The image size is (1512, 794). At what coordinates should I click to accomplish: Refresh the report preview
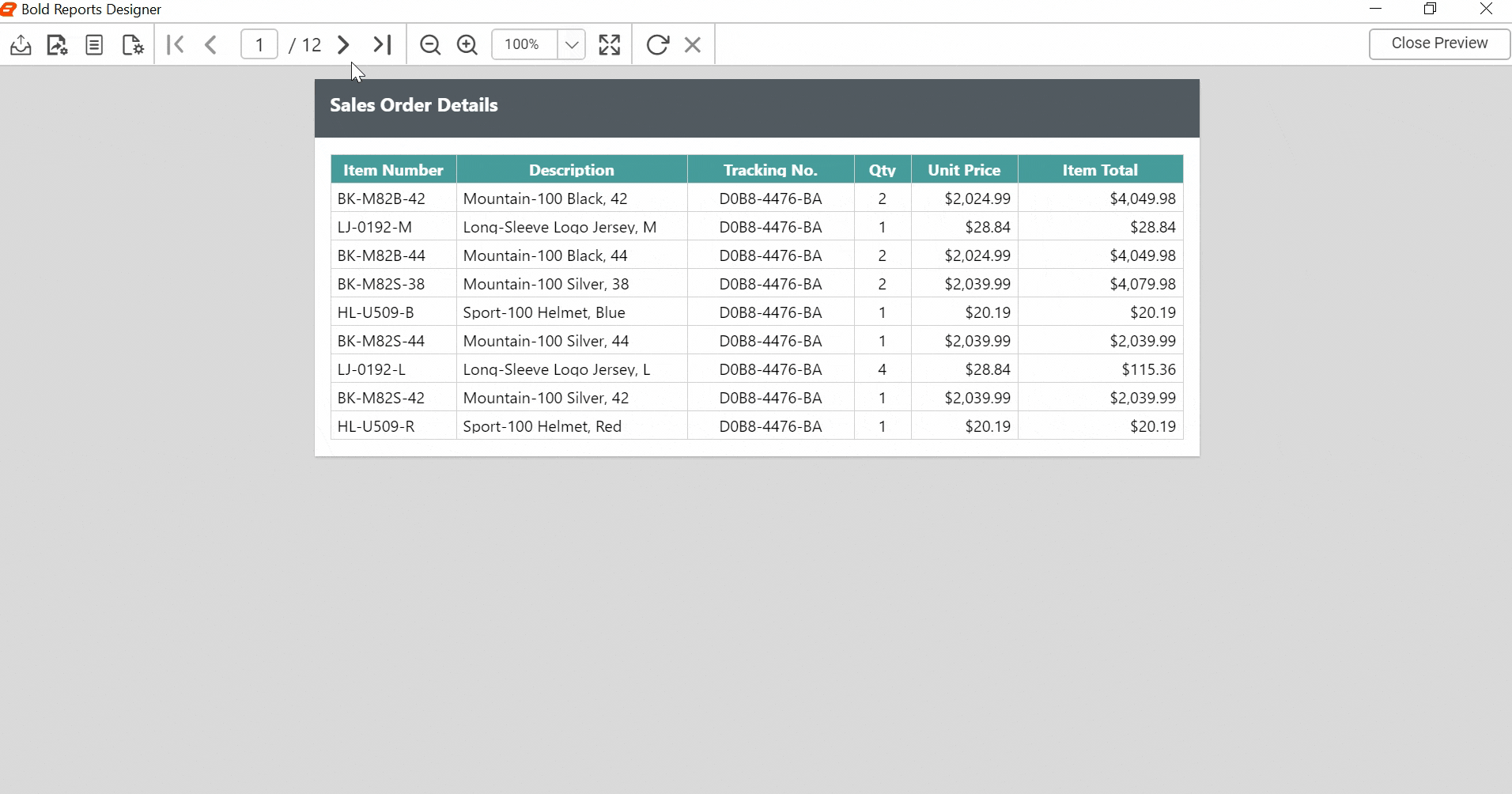pos(657,44)
